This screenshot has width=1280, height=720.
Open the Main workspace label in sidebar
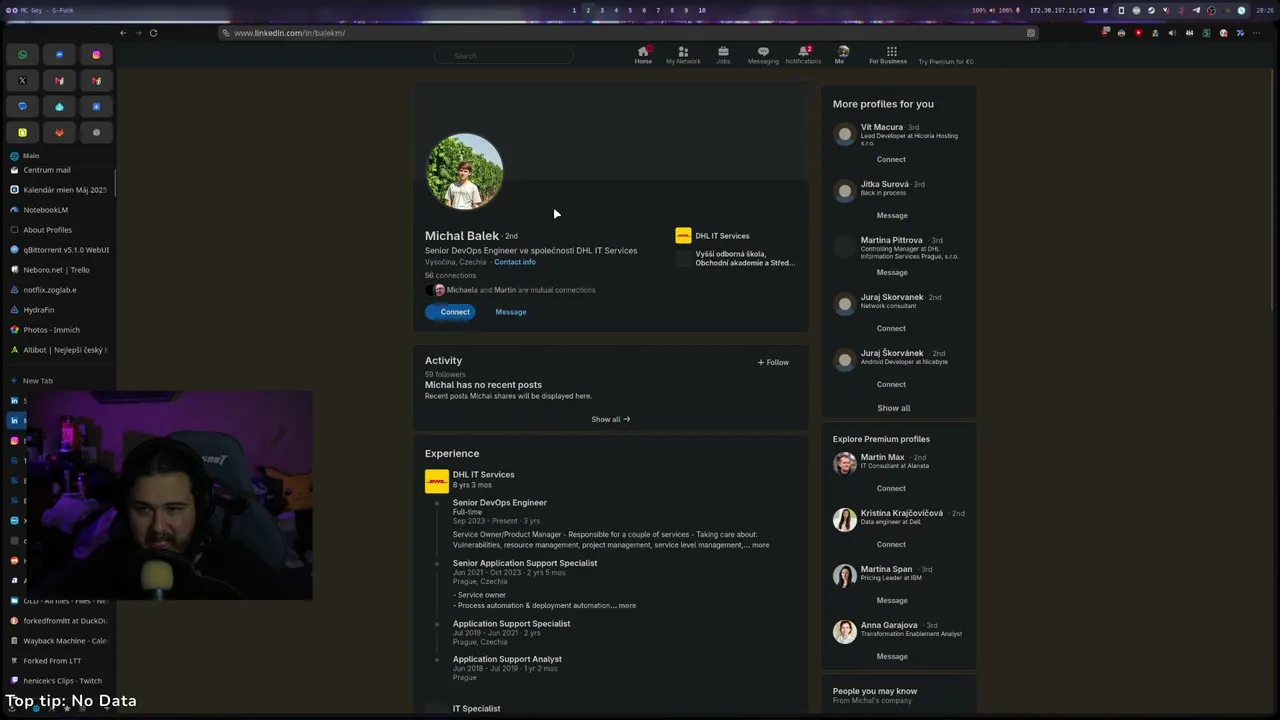click(x=31, y=156)
